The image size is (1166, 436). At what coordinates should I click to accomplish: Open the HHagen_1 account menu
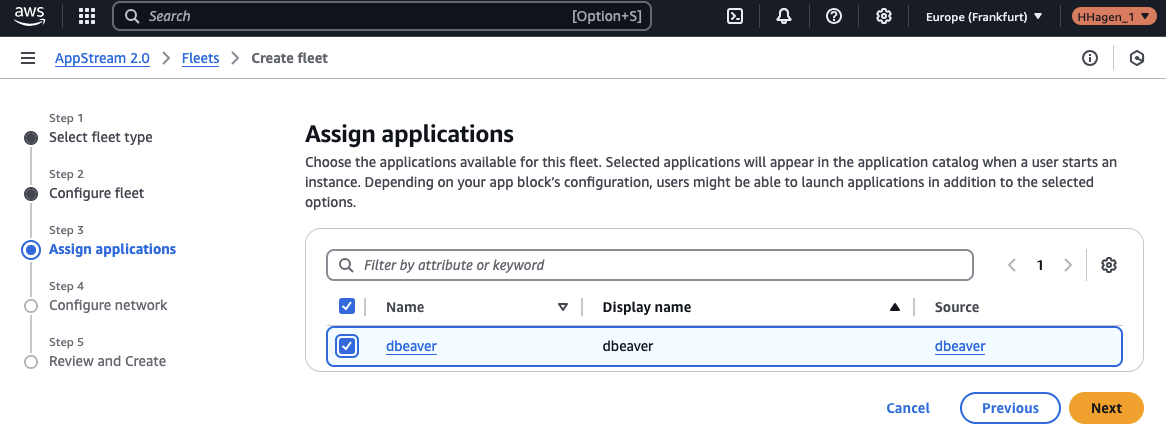(1113, 16)
